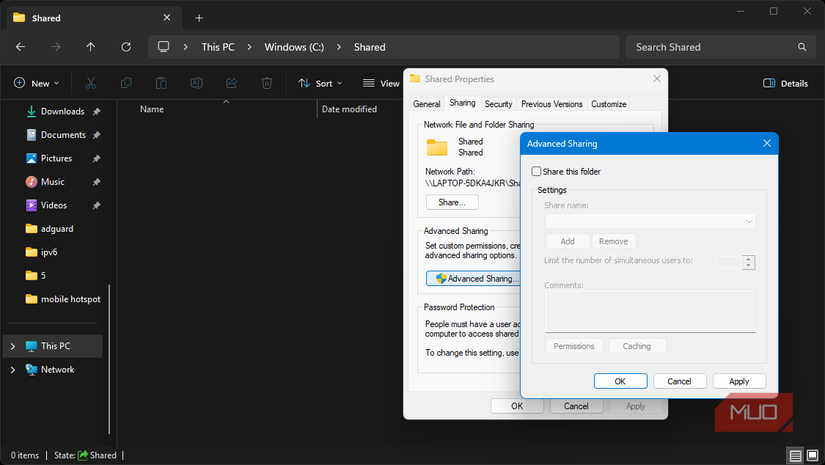The width and height of the screenshot is (825, 465).
Task: Click the Caching button
Action: tap(637, 346)
